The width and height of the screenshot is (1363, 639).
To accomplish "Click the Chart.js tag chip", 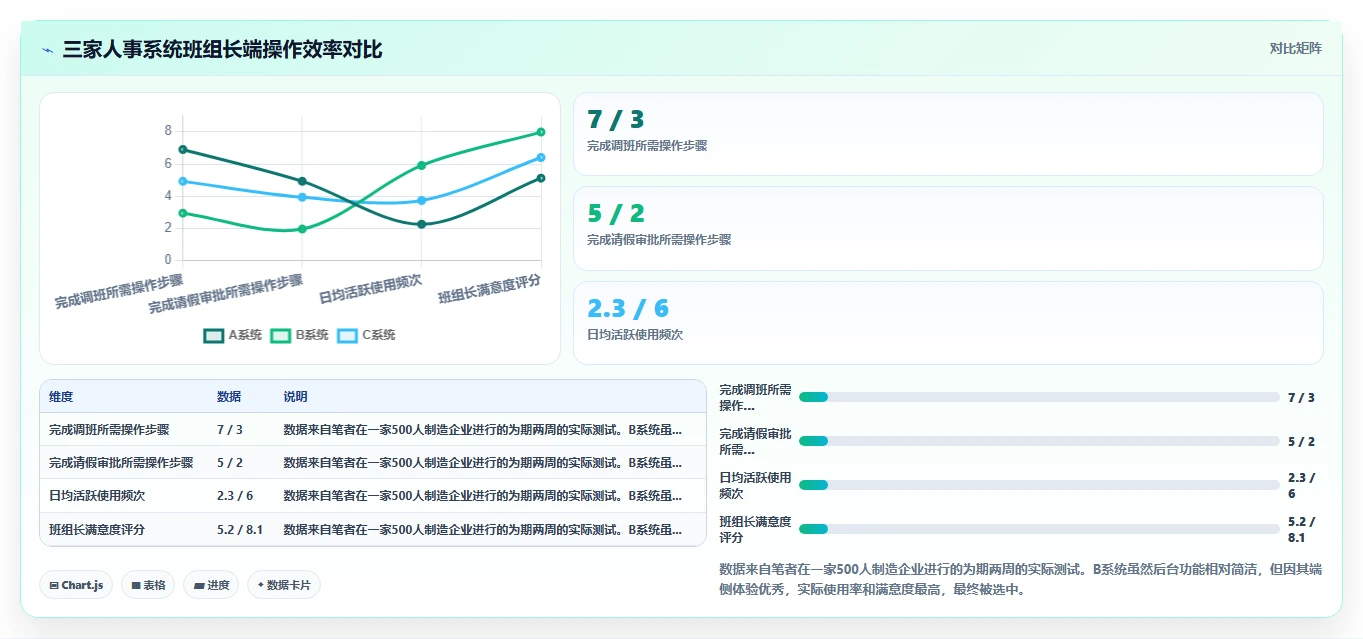I will (x=76, y=585).
